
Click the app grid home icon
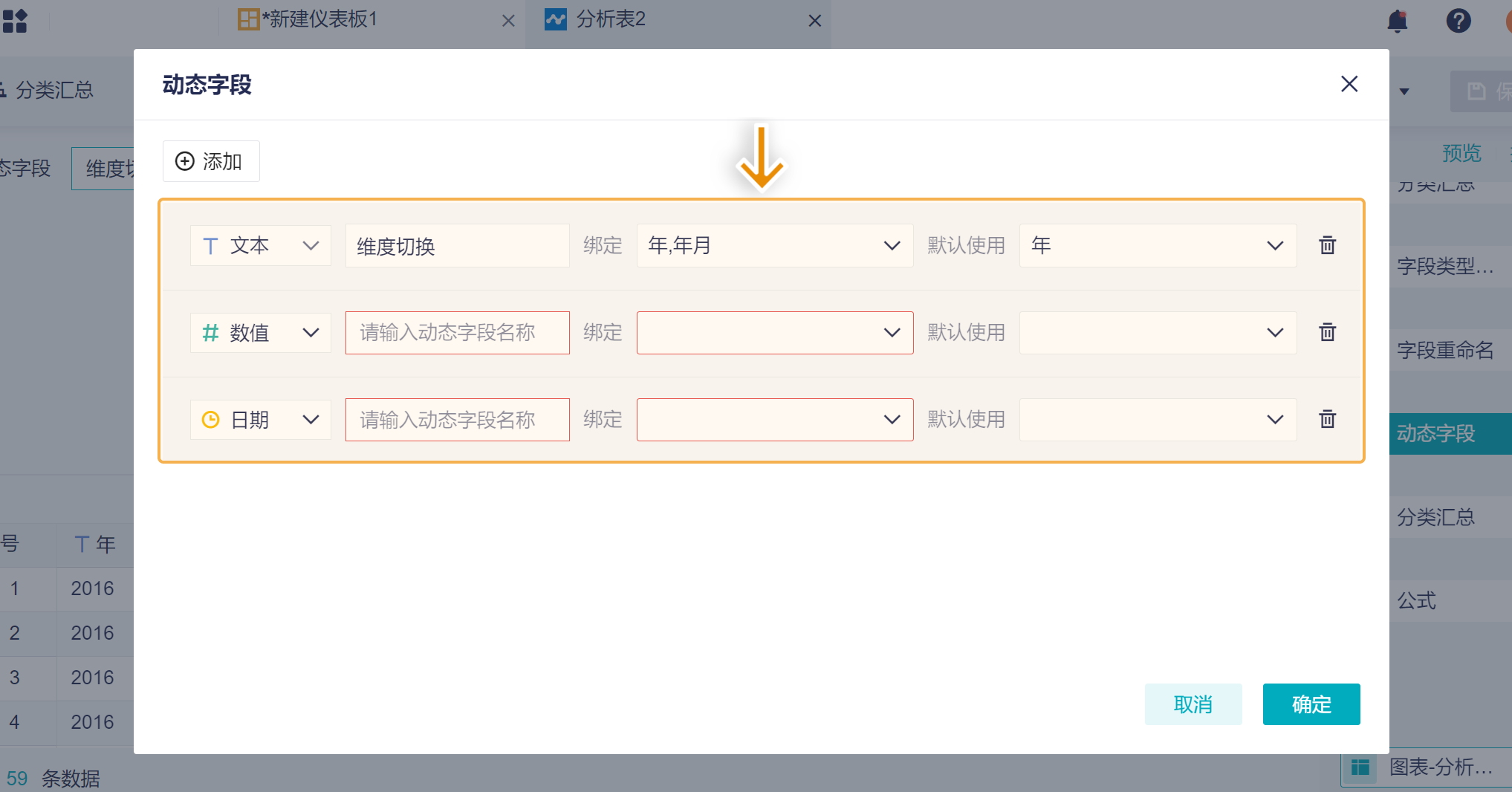tap(15, 21)
